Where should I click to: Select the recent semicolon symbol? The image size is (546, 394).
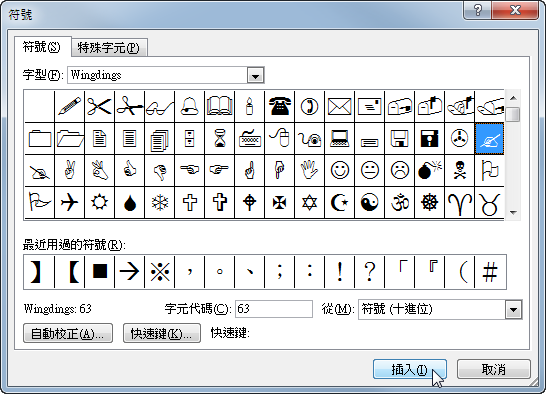point(279,272)
